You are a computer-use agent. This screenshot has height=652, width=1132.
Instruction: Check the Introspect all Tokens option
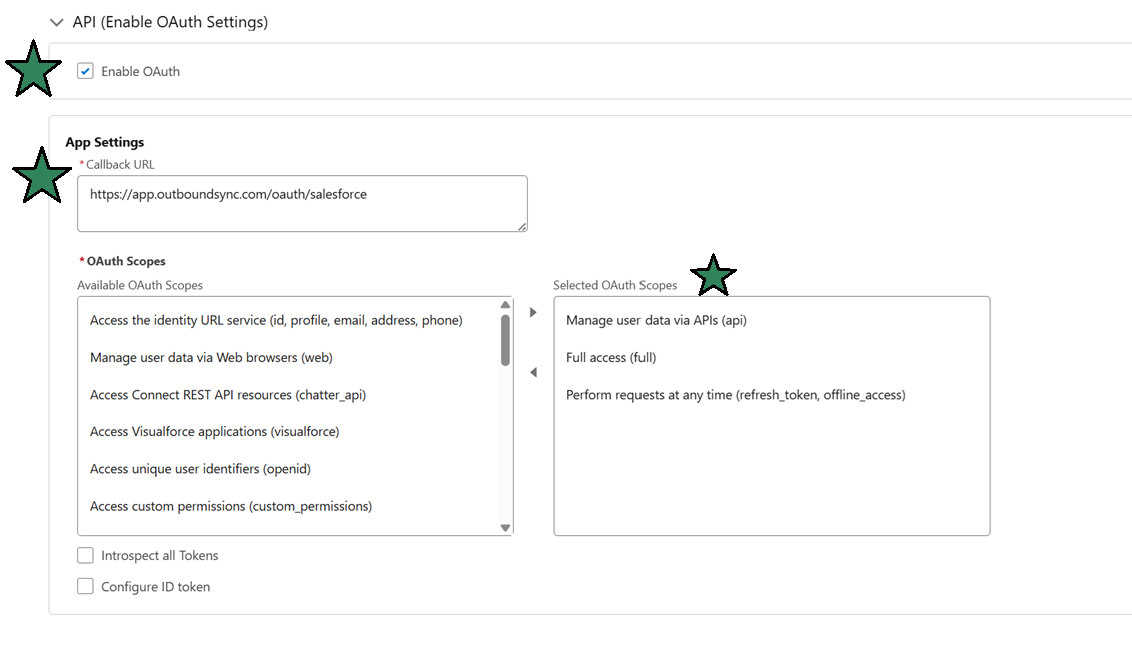point(85,555)
